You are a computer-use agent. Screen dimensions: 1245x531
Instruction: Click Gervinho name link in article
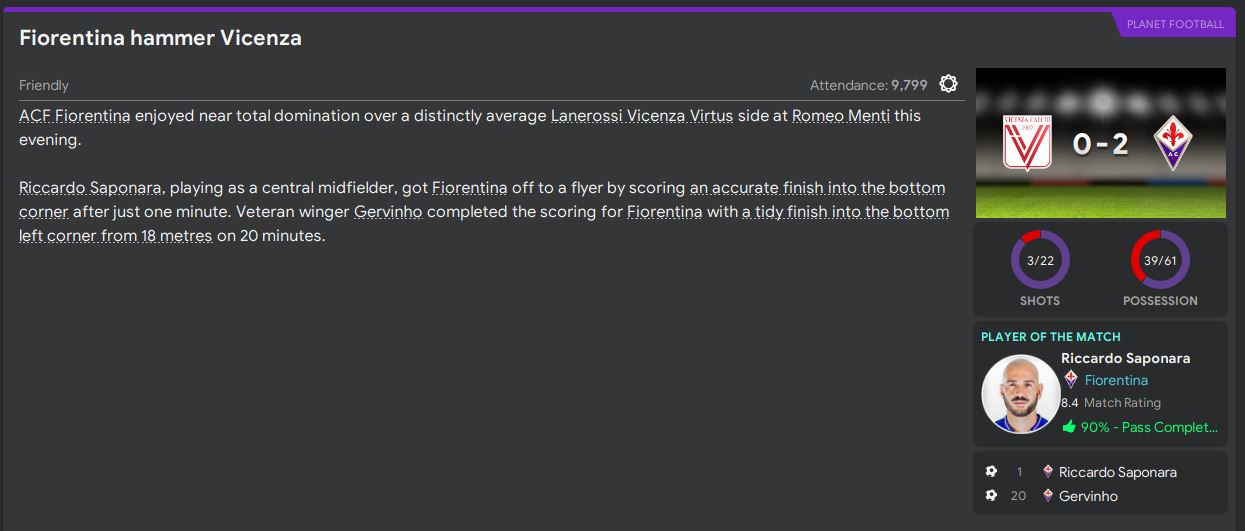[389, 212]
